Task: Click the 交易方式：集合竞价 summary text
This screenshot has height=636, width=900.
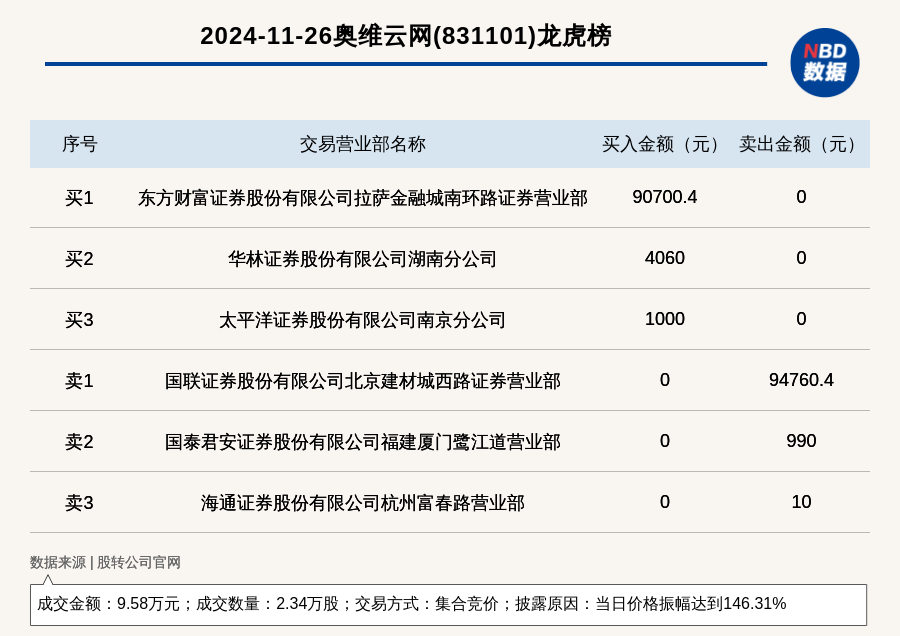Action: click(x=426, y=603)
